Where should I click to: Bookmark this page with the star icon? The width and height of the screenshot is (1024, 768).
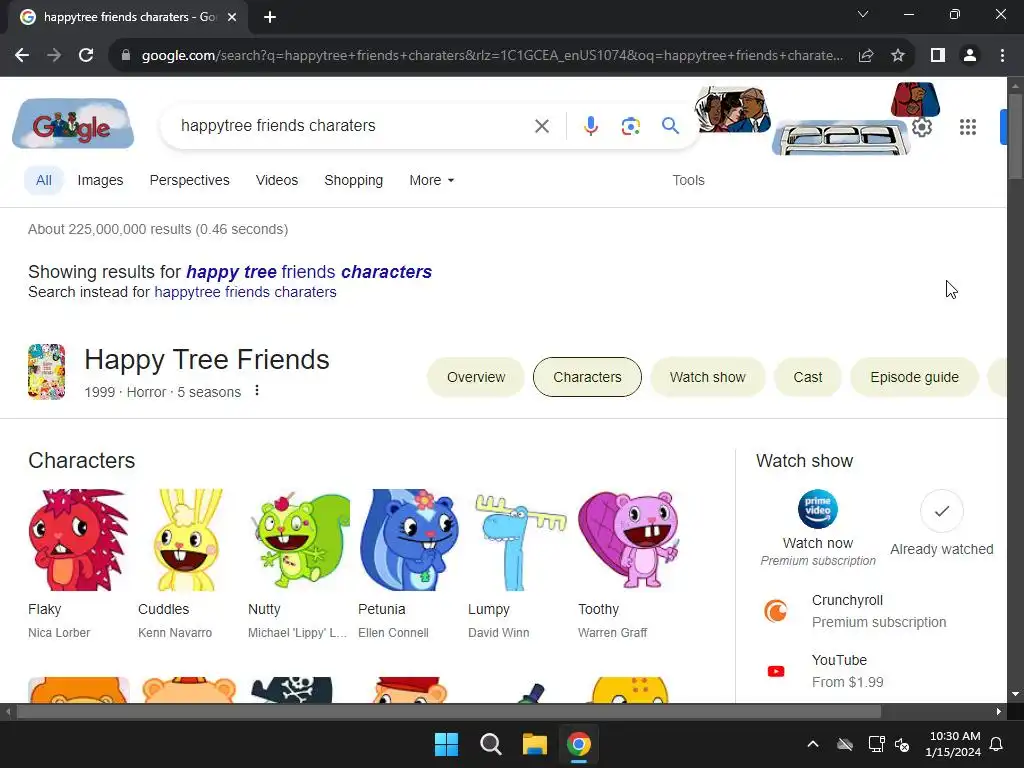click(898, 56)
